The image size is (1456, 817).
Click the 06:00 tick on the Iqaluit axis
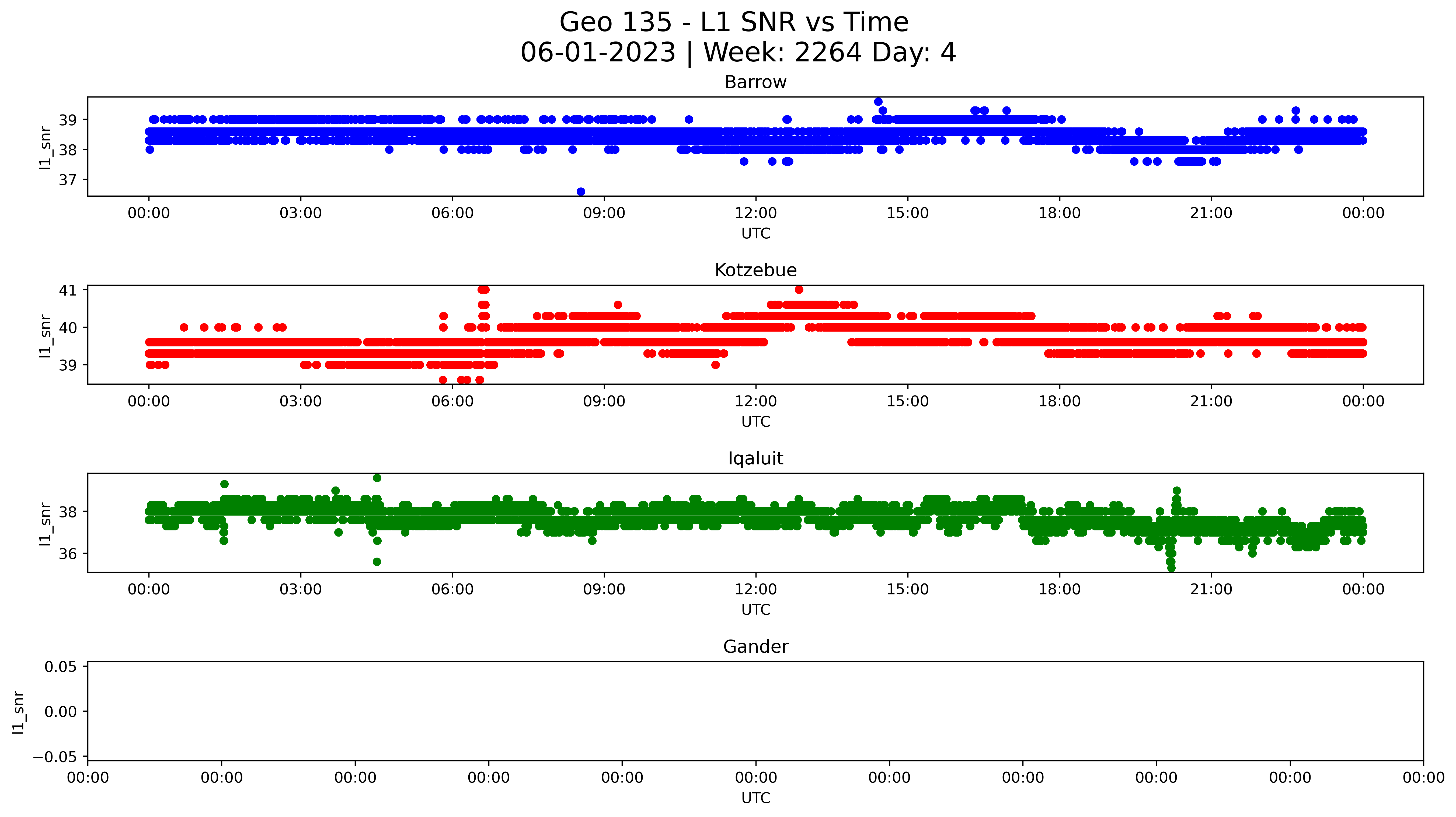452,590
